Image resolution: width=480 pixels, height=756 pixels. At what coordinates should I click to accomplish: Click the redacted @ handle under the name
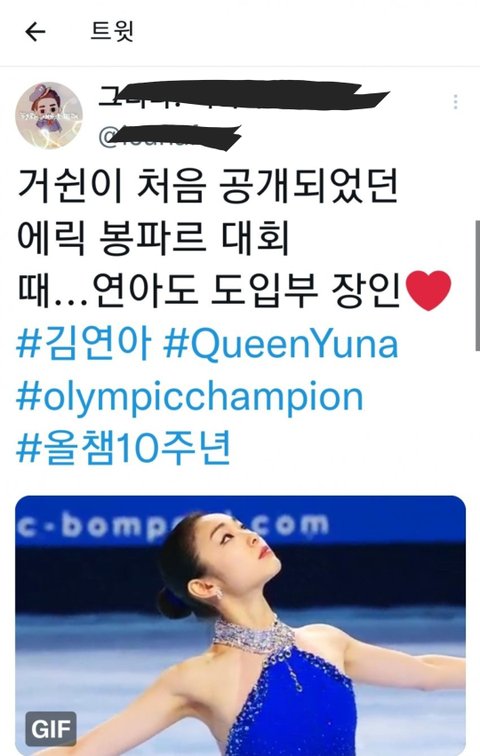pos(170,137)
